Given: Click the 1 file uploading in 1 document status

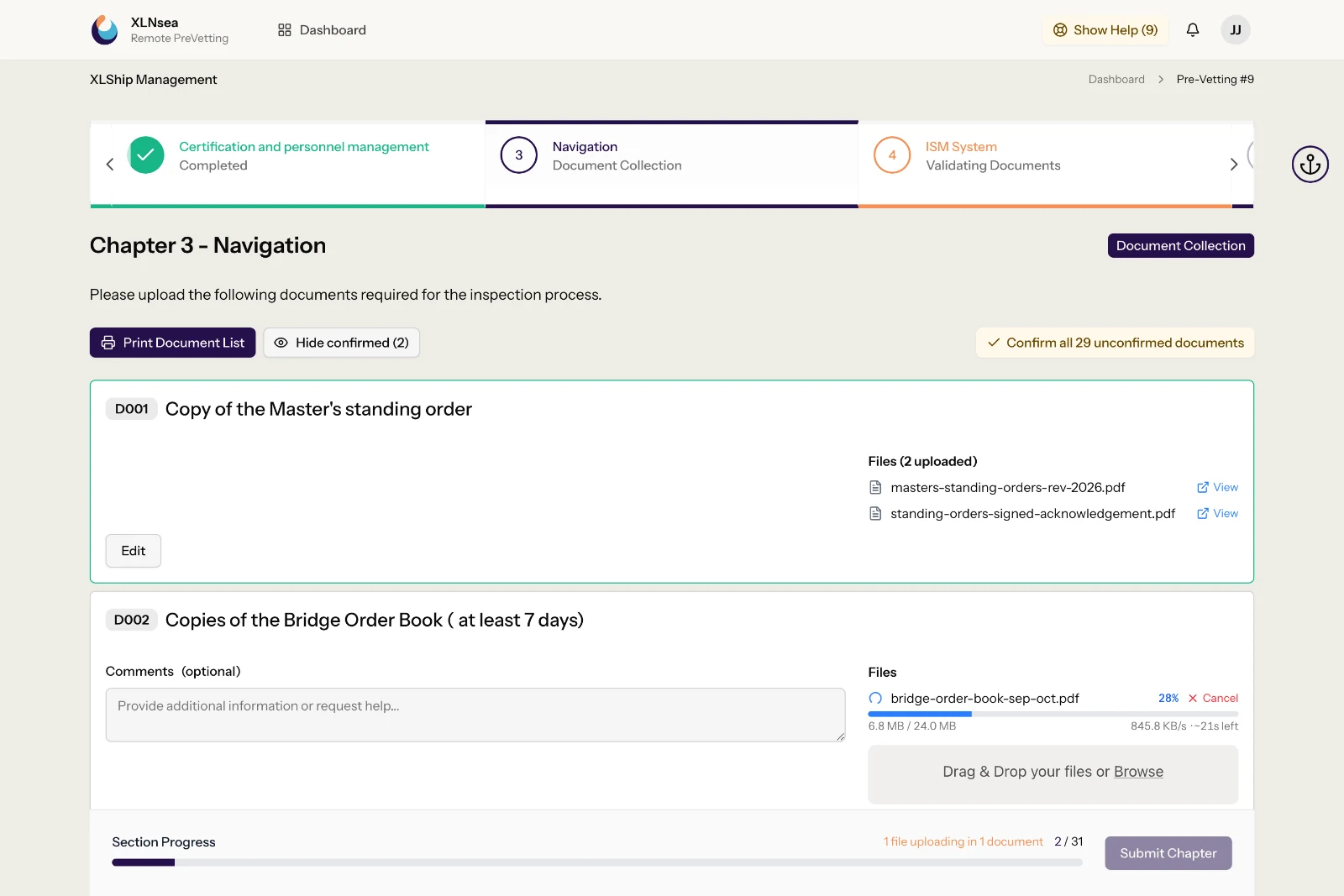Looking at the screenshot, I should pos(963,841).
